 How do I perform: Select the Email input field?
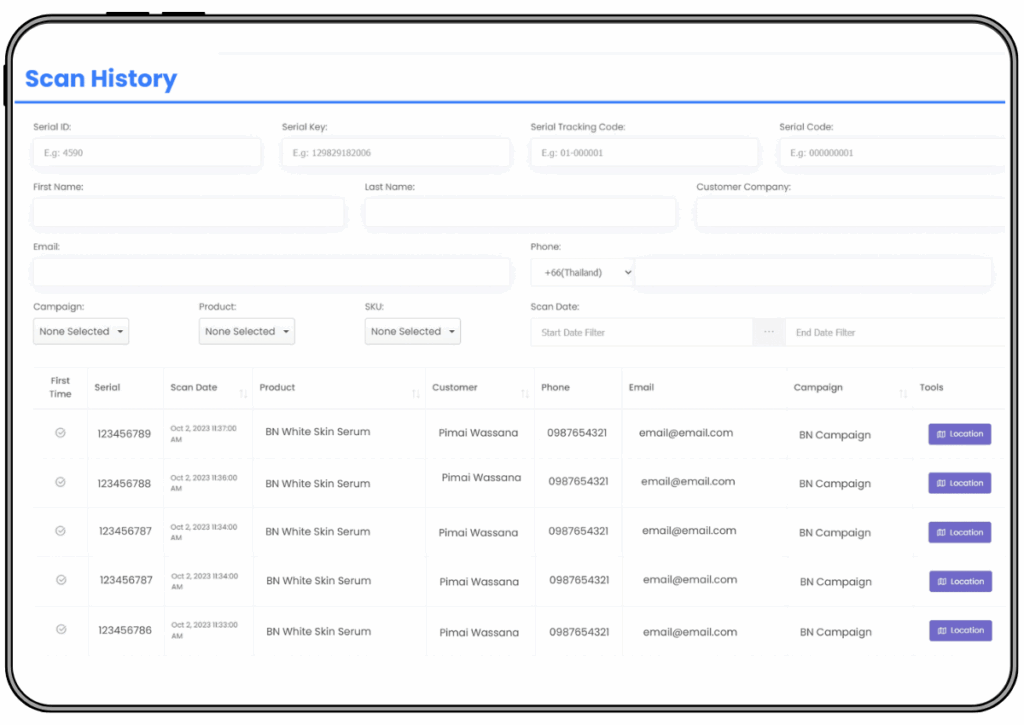point(271,272)
